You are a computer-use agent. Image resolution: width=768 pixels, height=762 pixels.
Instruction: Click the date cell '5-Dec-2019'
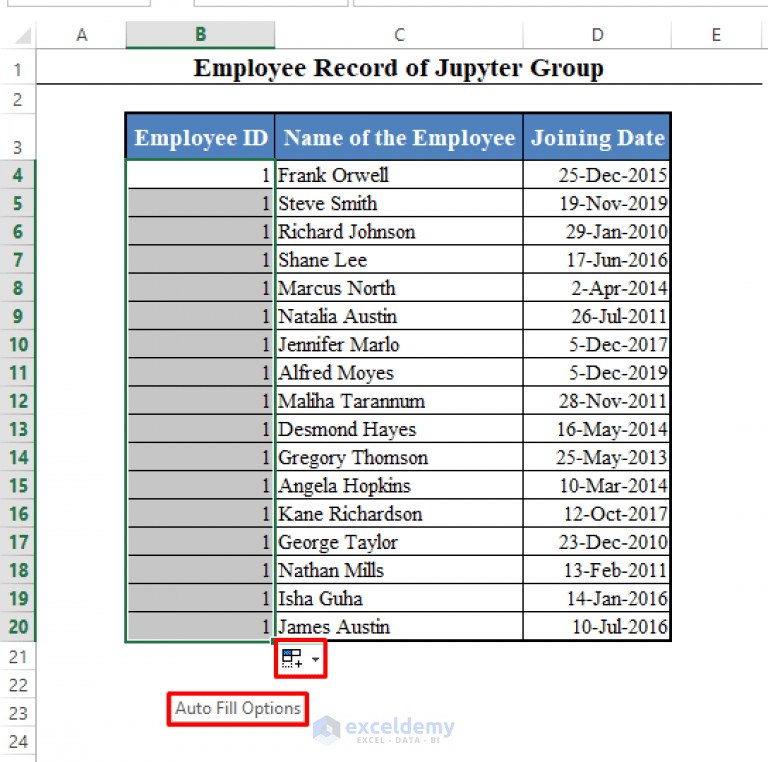(597, 373)
